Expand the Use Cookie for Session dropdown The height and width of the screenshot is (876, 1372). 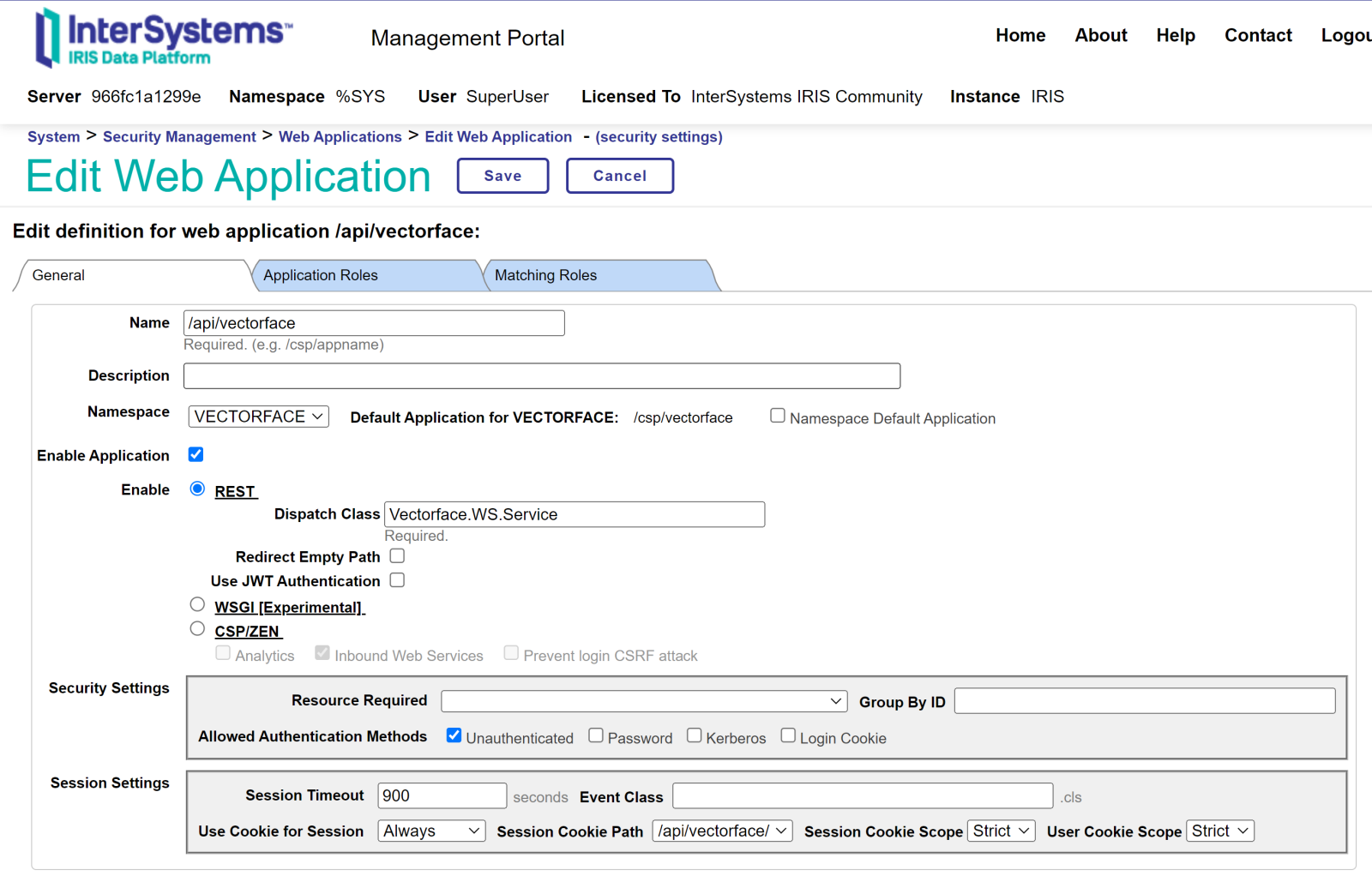click(x=431, y=831)
